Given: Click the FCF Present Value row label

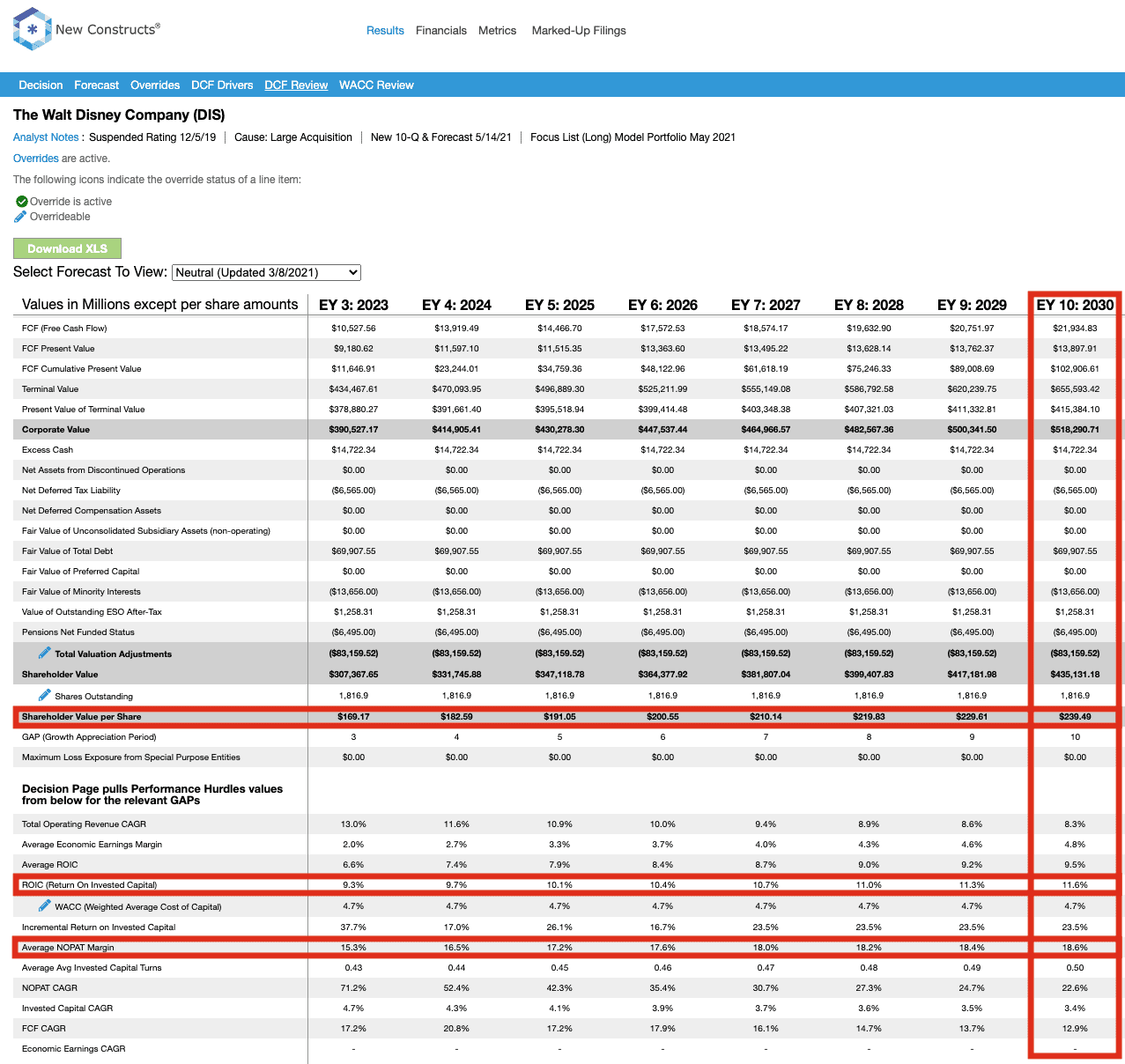Looking at the screenshot, I should click(58, 349).
